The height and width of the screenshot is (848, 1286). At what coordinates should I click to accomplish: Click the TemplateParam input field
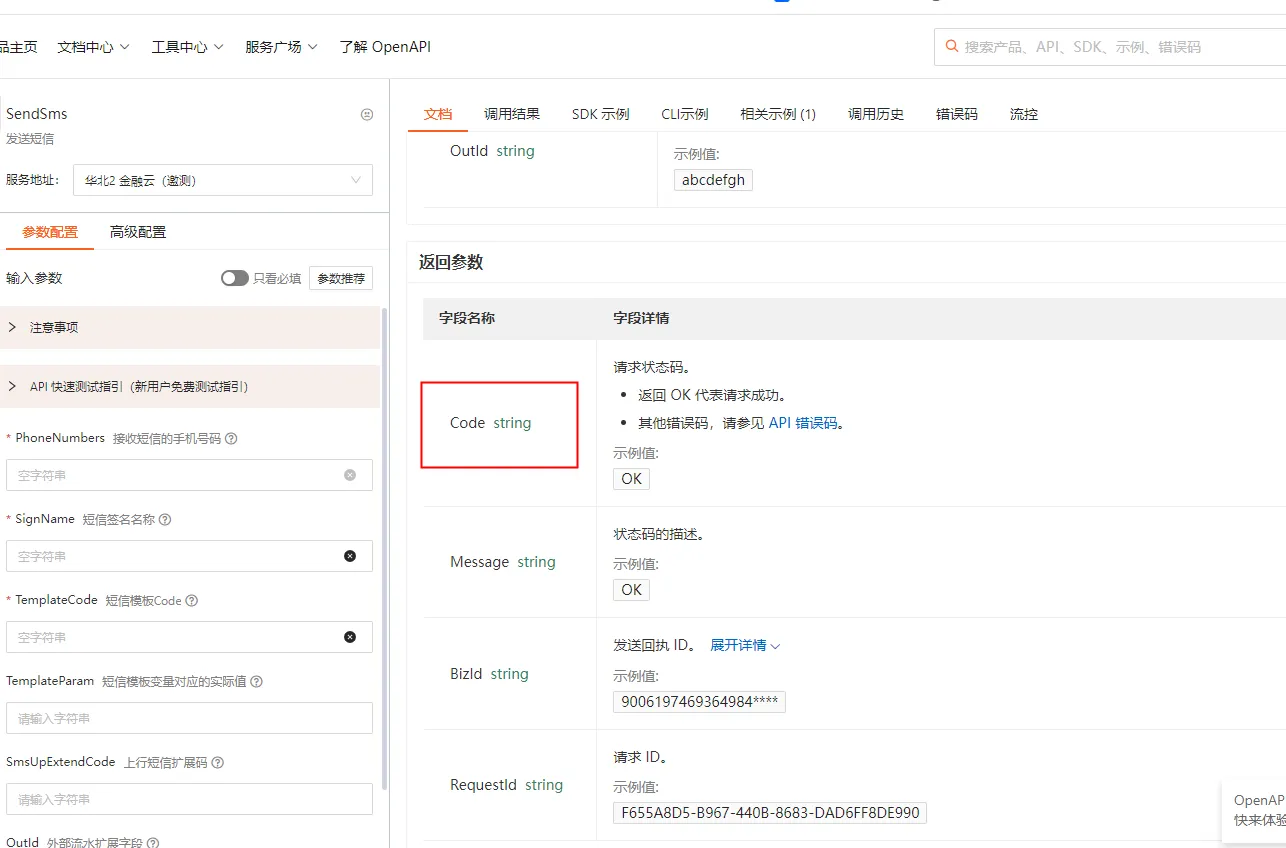click(189, 718)
